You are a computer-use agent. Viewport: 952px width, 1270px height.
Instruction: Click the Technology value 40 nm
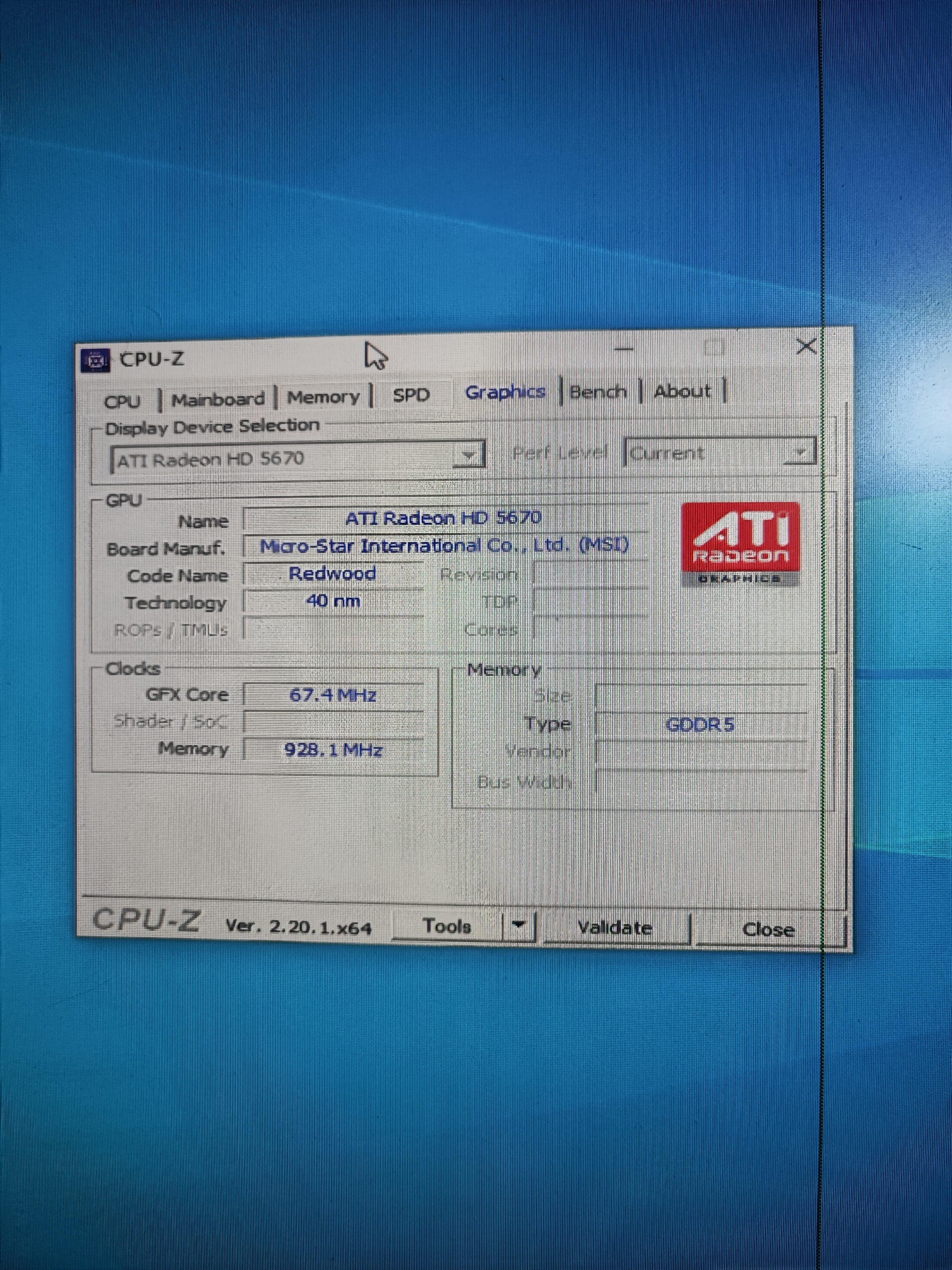[333, 601]
